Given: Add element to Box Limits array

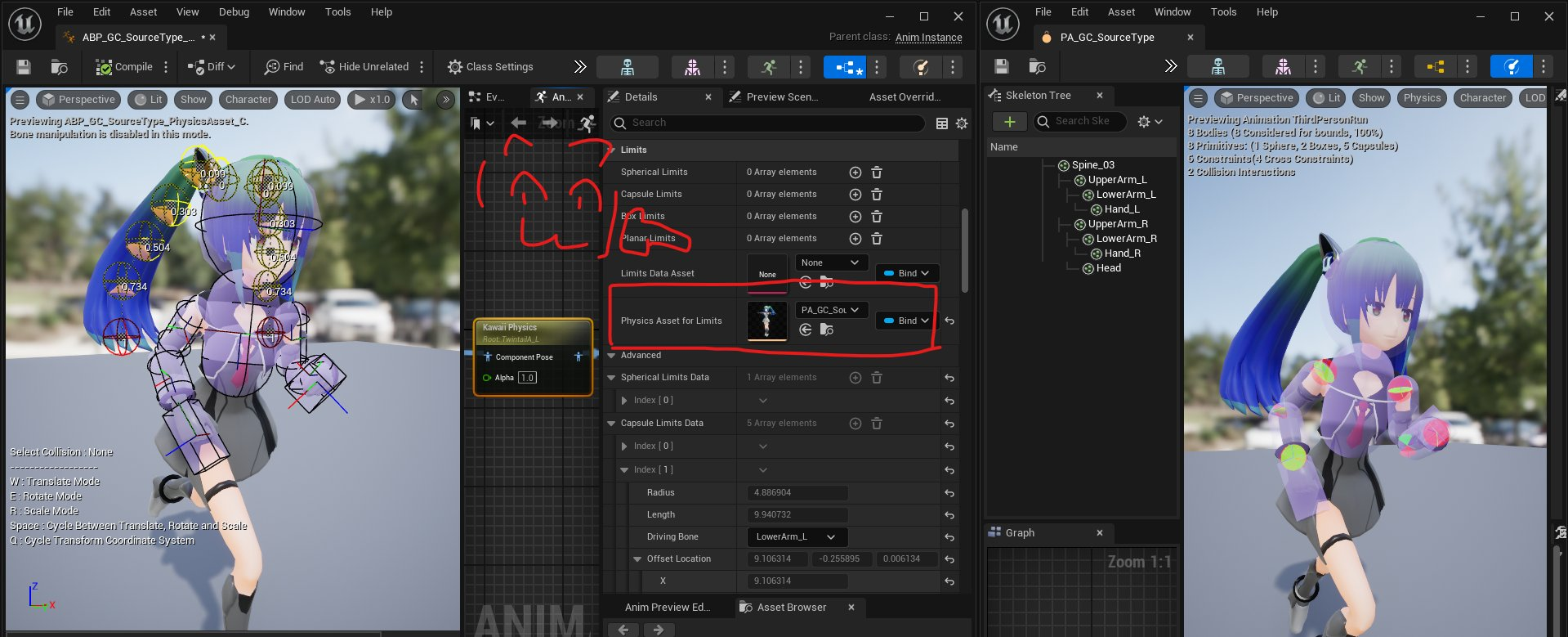Looking at the screenshot, I should [855, 217].
